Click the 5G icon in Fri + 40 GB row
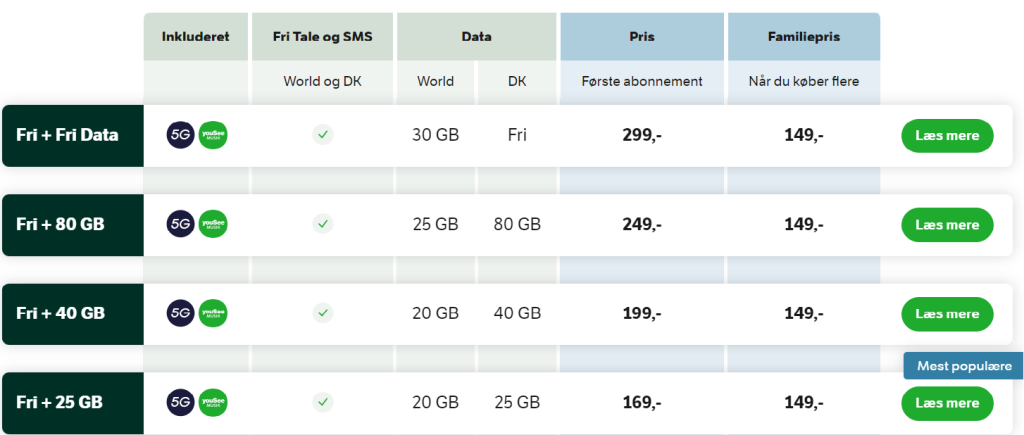 (181, 313)
